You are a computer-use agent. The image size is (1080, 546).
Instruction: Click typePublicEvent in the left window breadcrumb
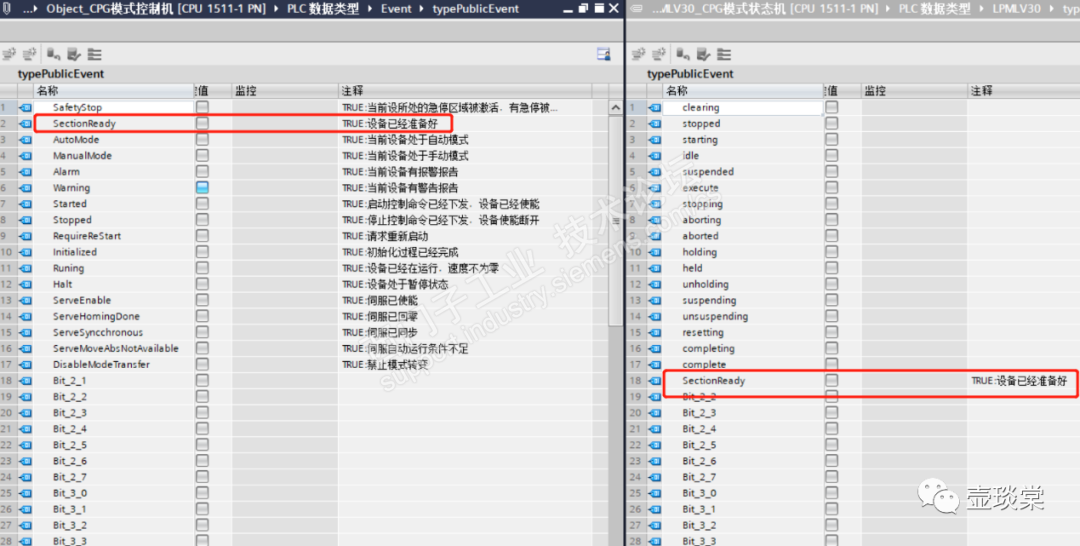point(476,9)
